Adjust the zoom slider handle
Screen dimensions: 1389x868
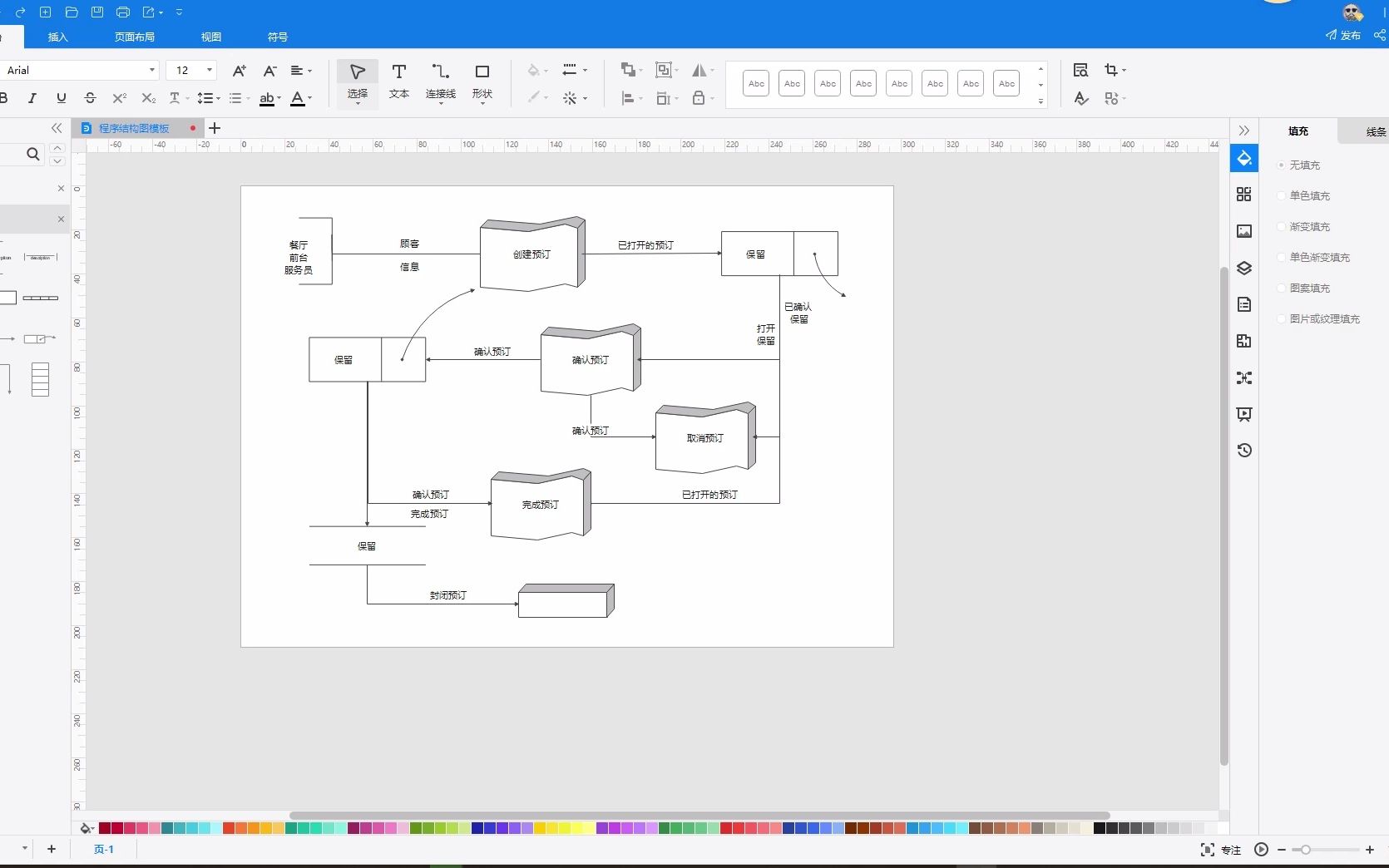click(x=1306, y=850)
